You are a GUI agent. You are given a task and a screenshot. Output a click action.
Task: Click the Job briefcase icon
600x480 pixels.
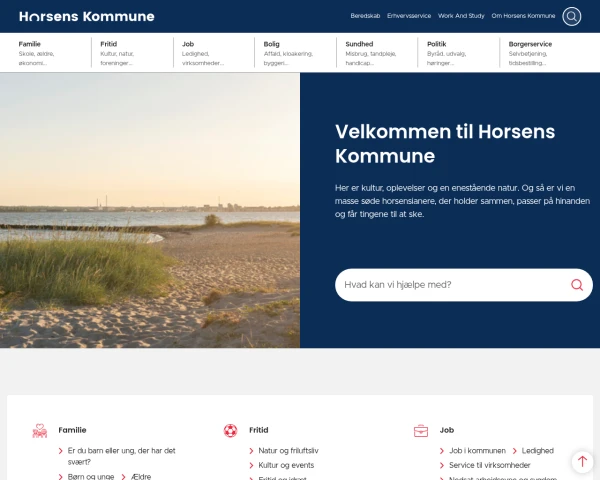click(421, 431)
